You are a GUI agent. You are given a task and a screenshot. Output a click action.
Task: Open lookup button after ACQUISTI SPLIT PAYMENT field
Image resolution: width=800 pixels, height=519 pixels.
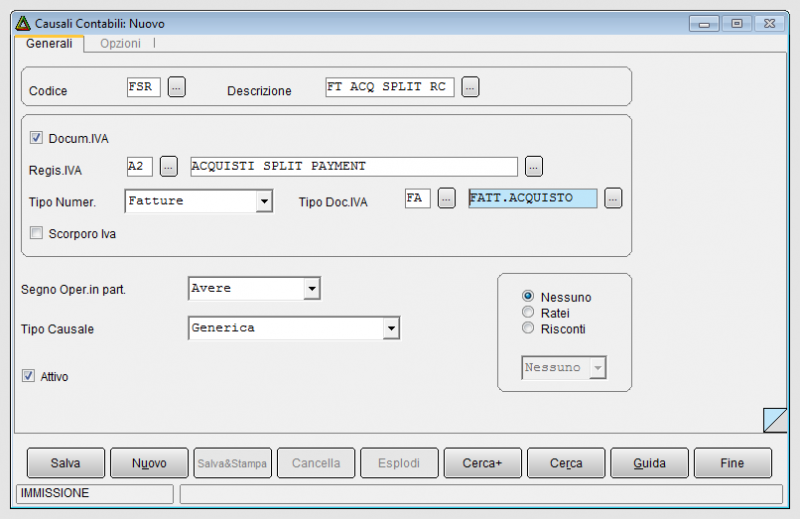(x=534, y=166)
